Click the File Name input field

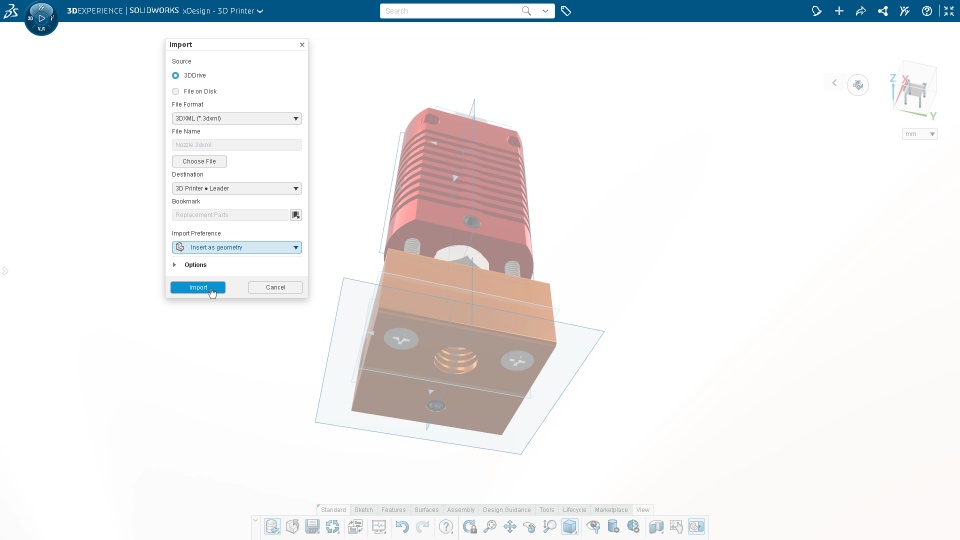tap(236, 145)
